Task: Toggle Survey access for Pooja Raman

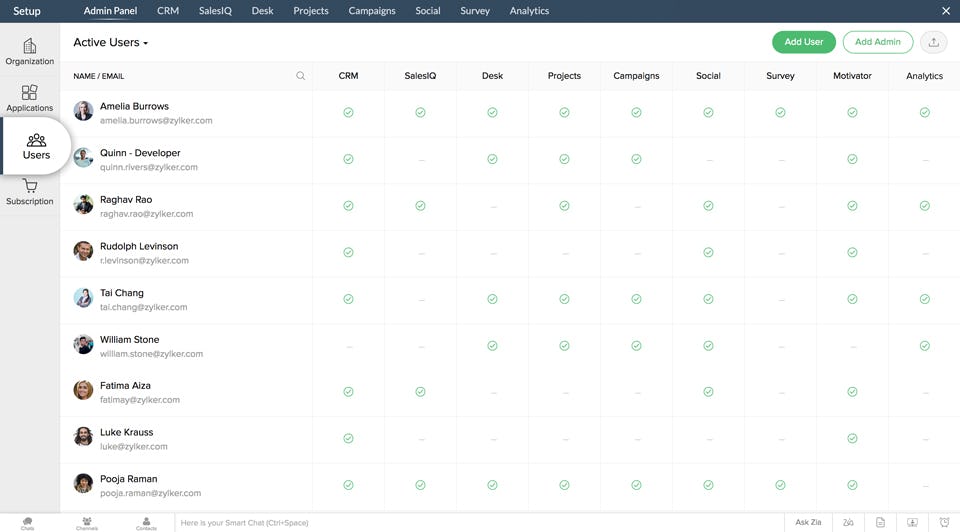Action: click(780, 485)
